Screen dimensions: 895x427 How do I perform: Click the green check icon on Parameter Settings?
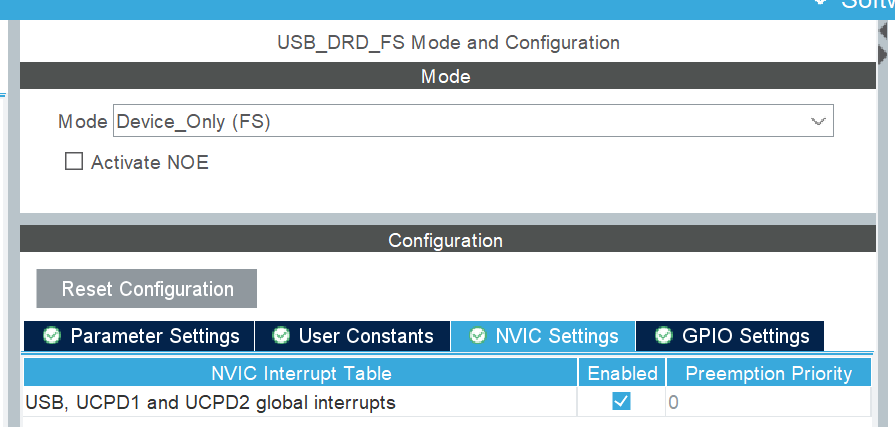pos(51,336)
